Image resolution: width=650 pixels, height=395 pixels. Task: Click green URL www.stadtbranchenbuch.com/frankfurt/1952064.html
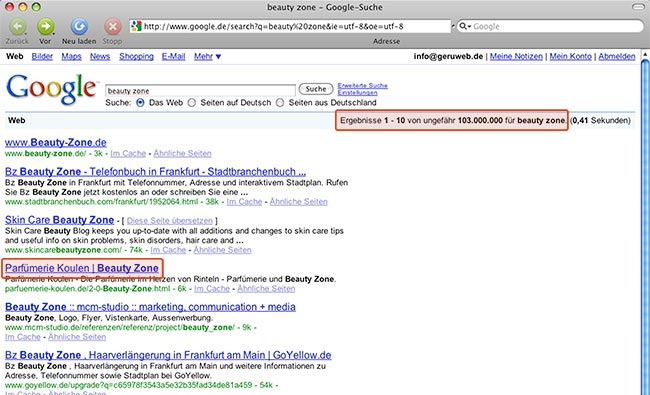point(102,202)
